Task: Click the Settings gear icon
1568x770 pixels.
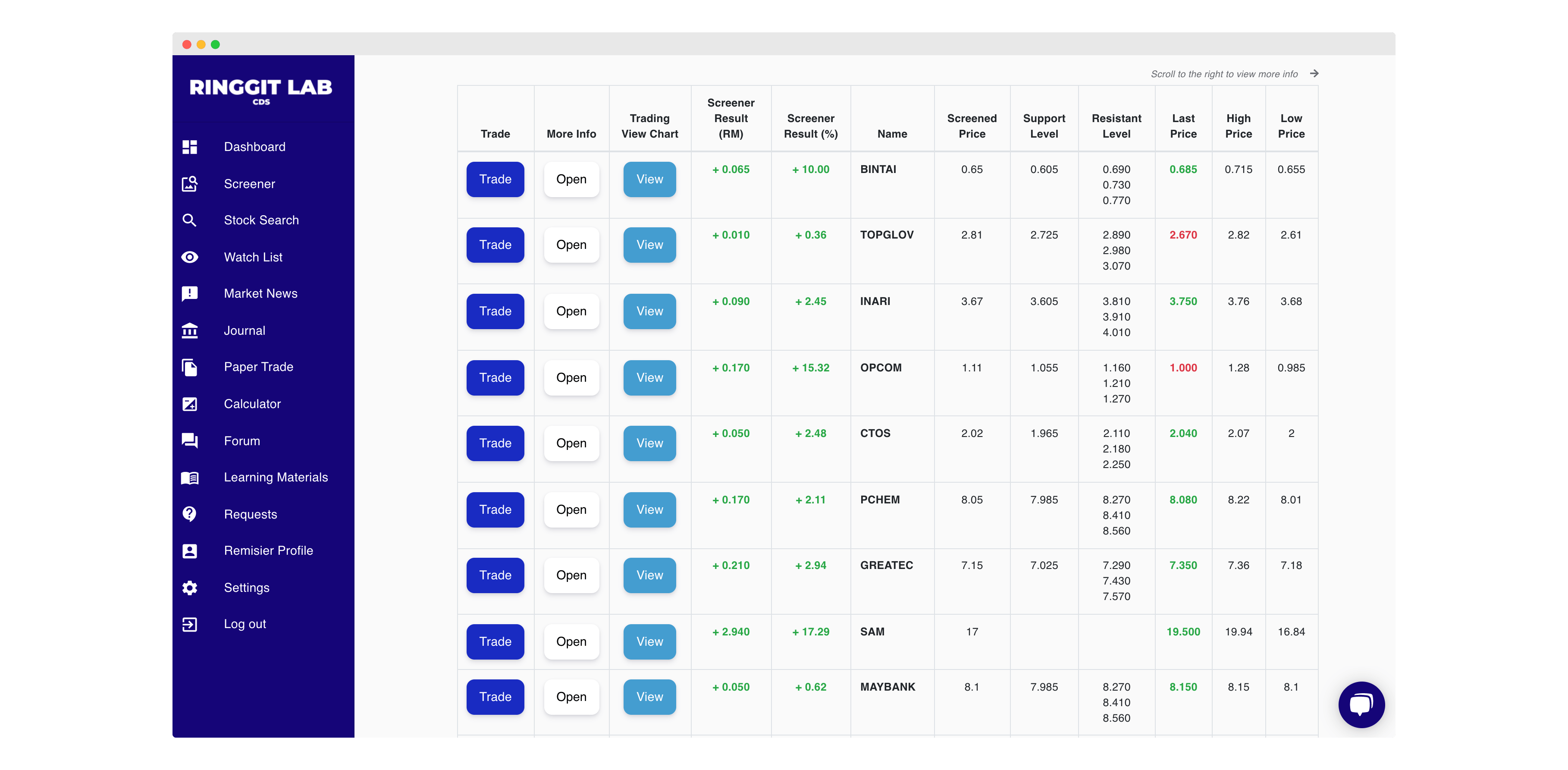Action: point(189,588)
